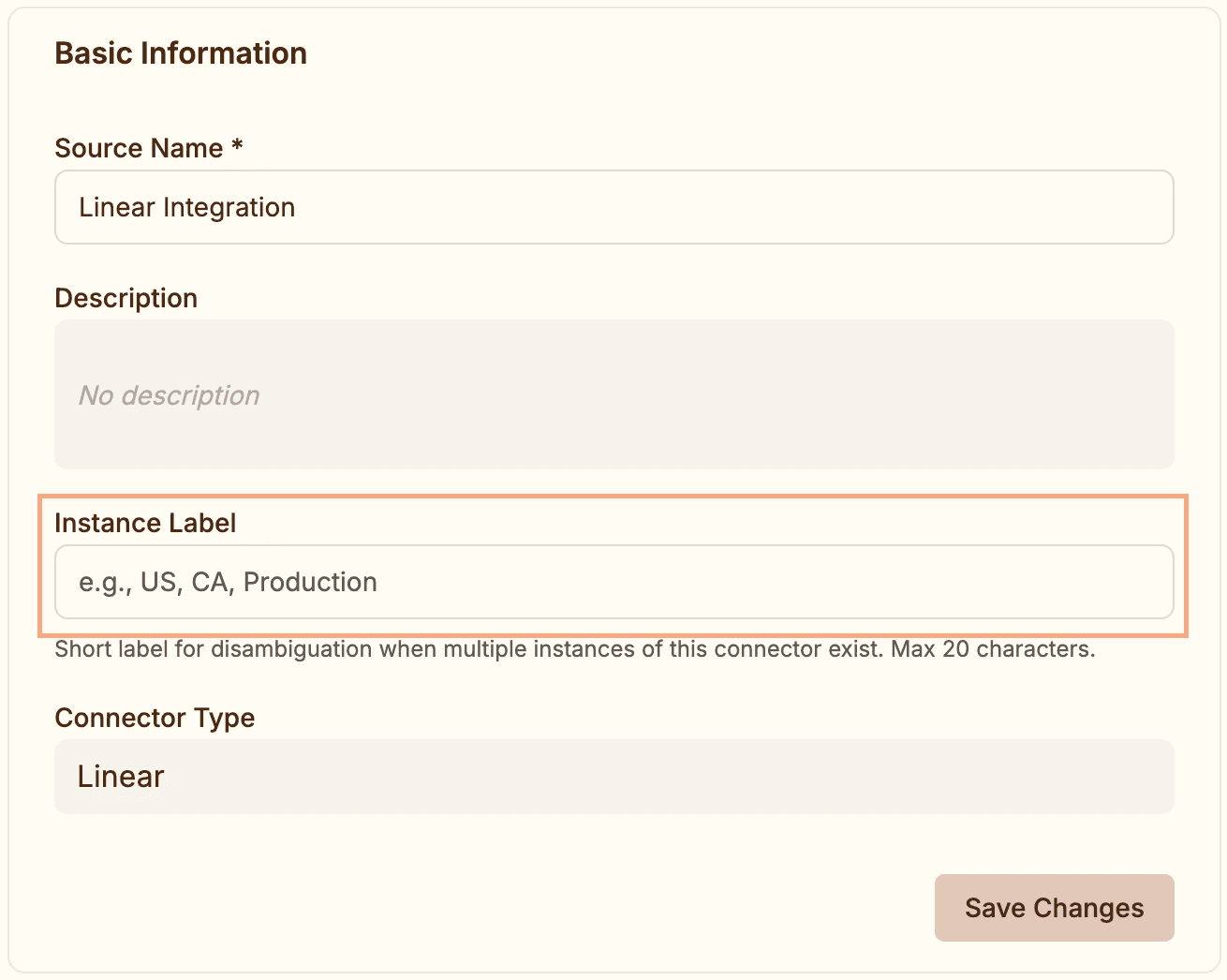
Task: Click the Connector Type field showing Linear
Action: tap(613, 776)
